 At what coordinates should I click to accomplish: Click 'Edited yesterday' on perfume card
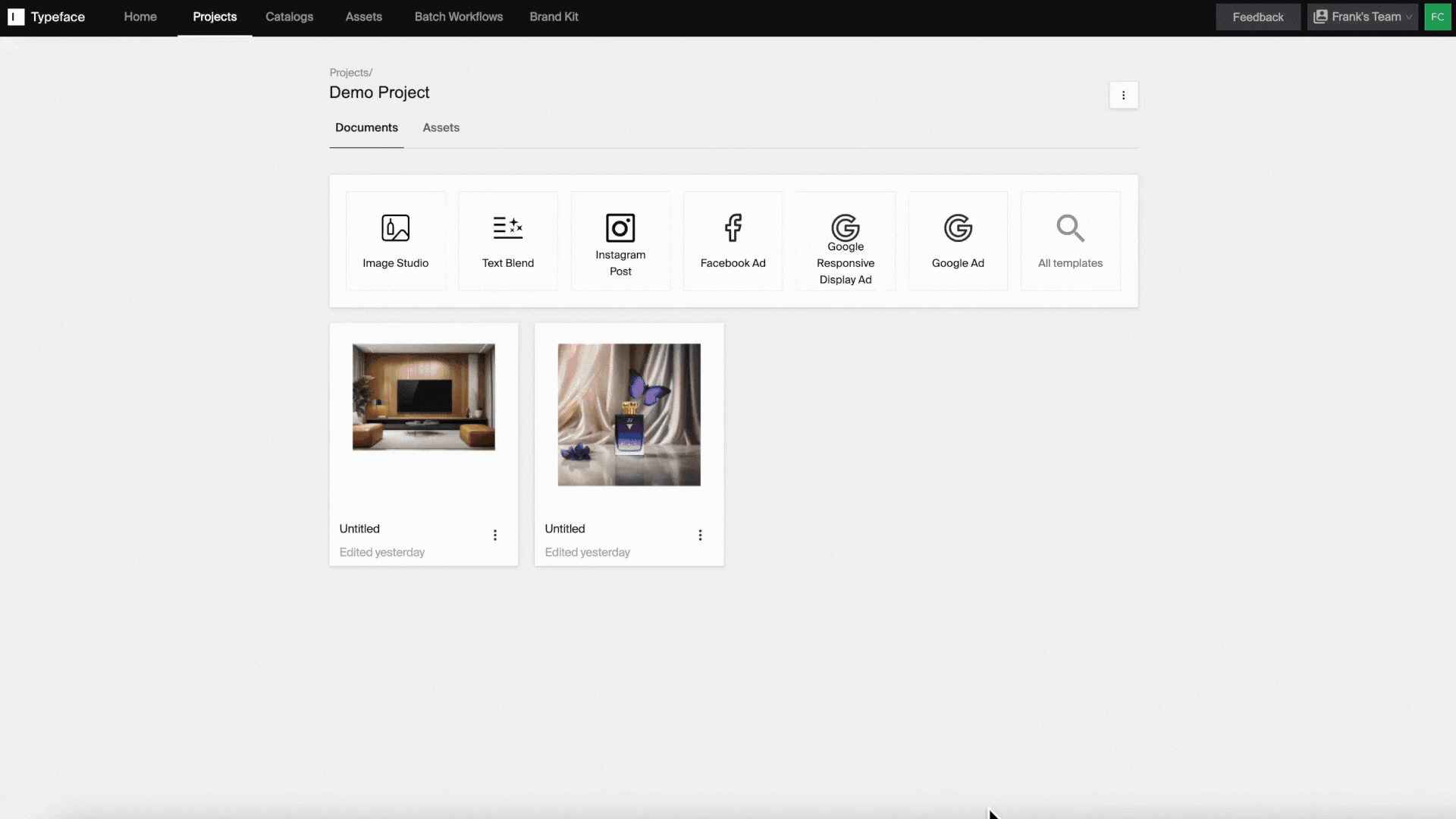click(588, 552)
